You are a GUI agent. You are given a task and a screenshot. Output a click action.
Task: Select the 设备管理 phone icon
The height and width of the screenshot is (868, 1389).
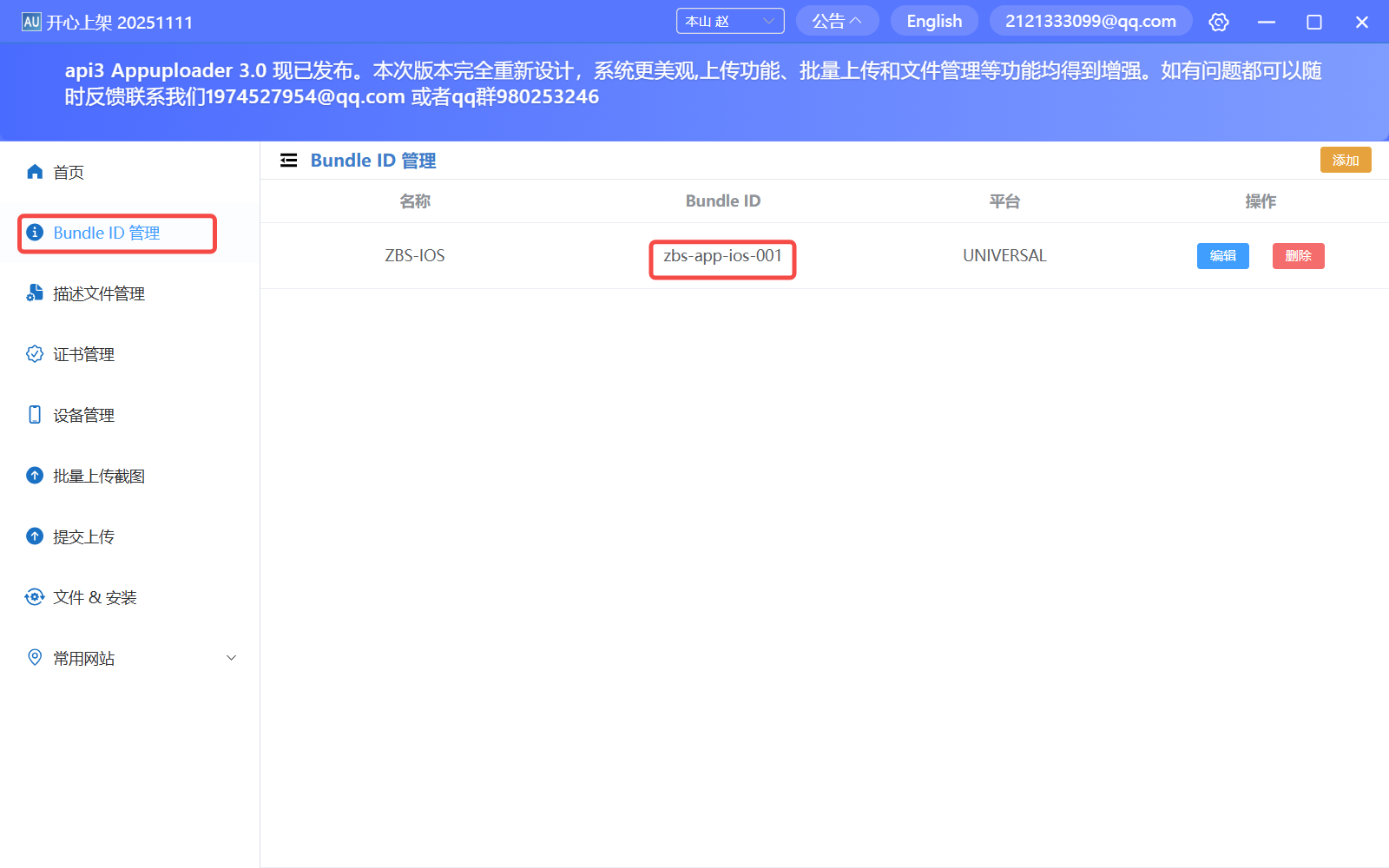(35, 414)
